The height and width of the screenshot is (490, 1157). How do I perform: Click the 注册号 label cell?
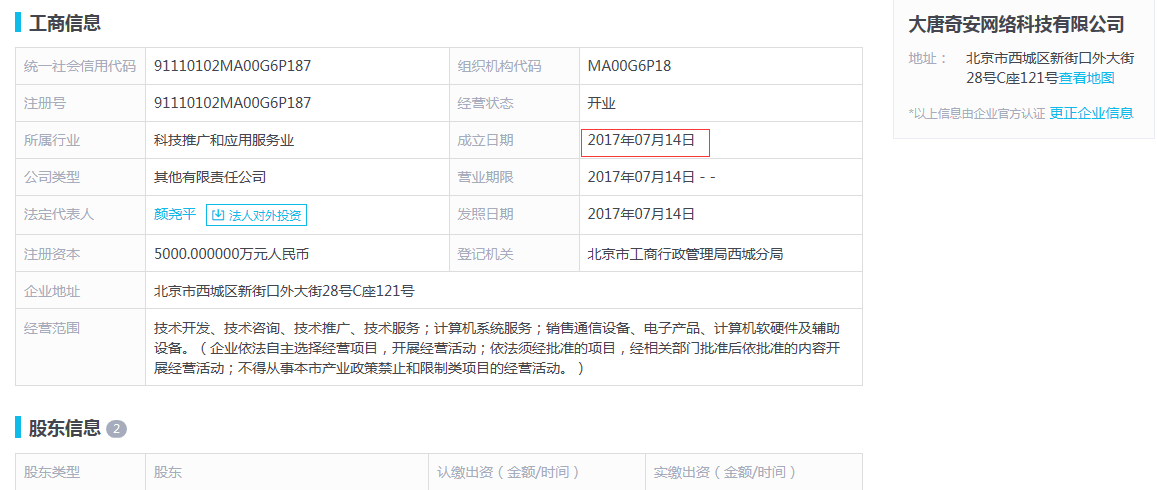pyautogui.click(x=80, y=103)
